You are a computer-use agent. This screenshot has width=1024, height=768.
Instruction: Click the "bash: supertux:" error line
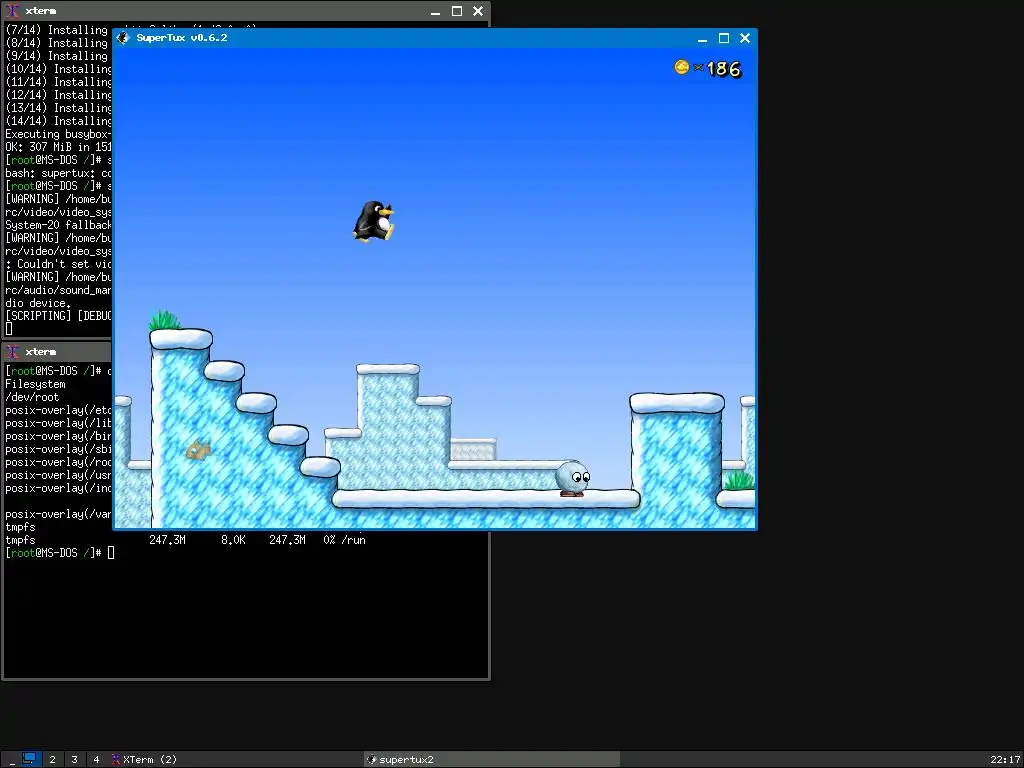[x=59, y=174]
